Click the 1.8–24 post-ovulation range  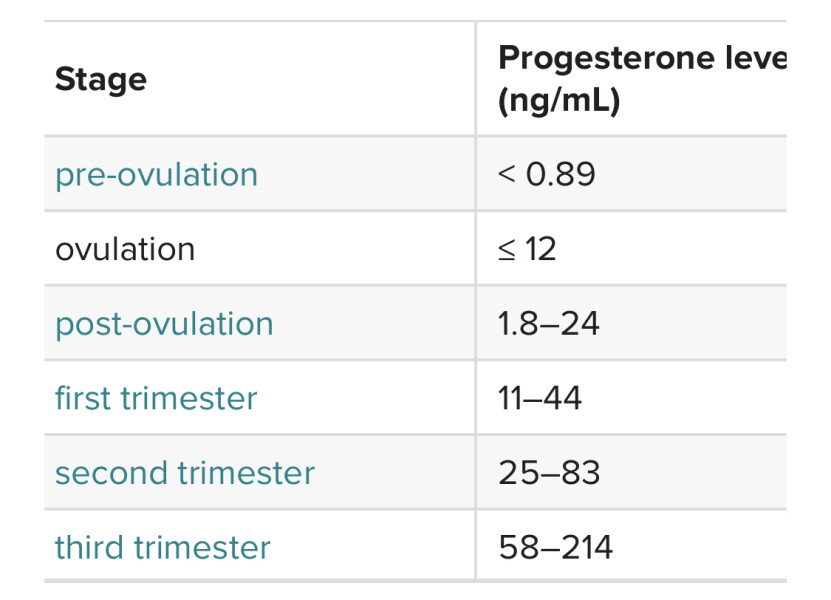[549, 324]
